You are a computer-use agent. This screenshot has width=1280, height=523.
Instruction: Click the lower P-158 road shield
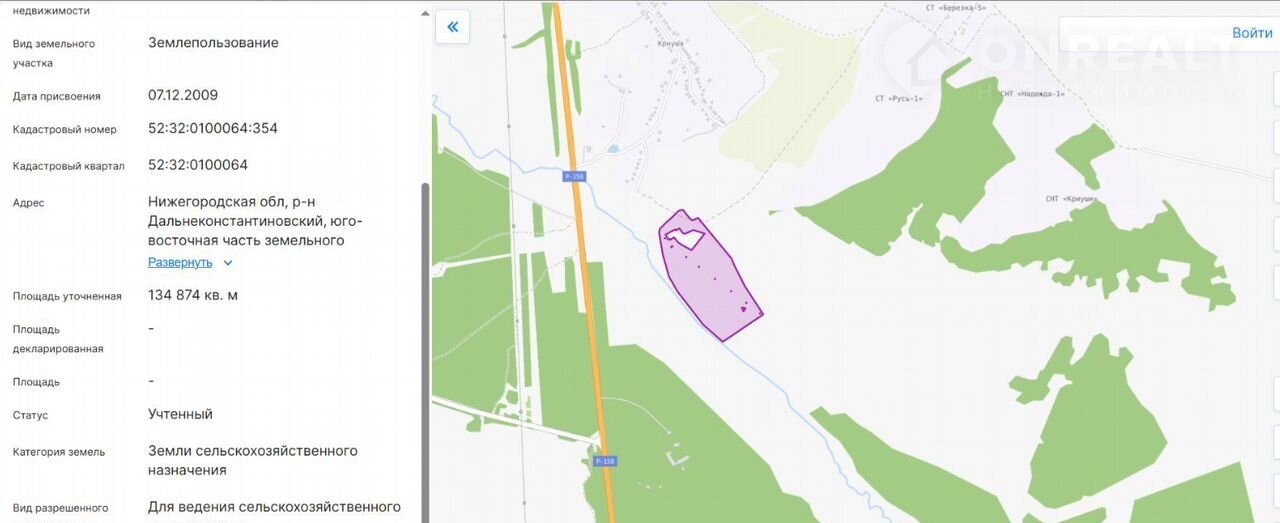(x=604, y=461)
